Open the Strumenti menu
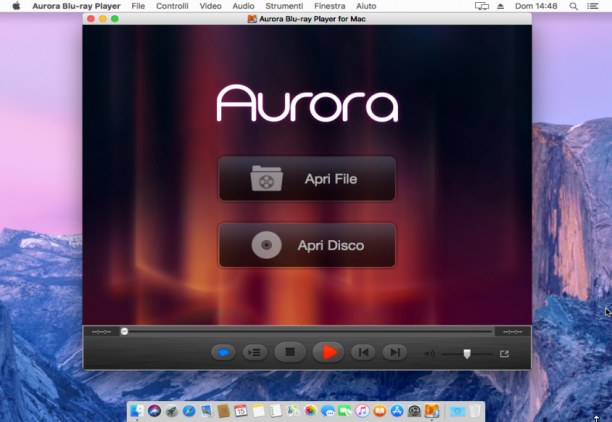 click(284, 6)
